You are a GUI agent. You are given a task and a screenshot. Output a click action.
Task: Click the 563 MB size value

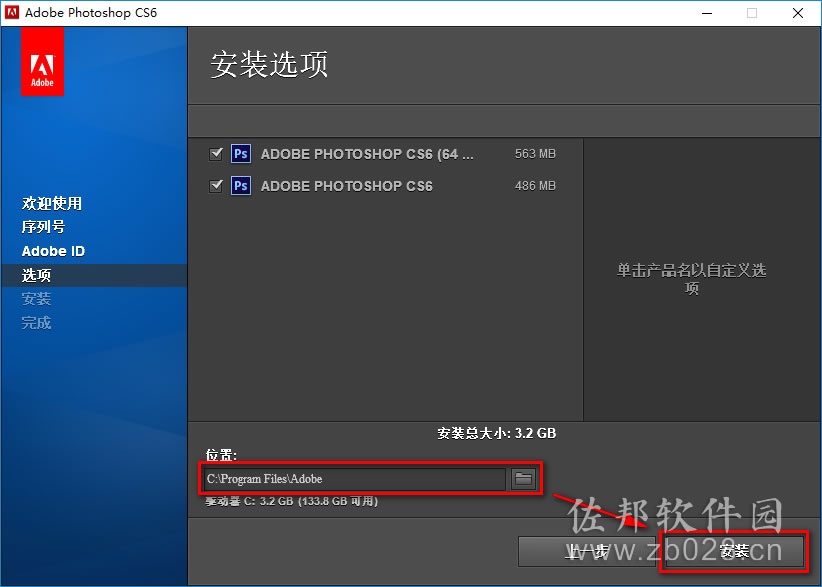tap(535, 154)
